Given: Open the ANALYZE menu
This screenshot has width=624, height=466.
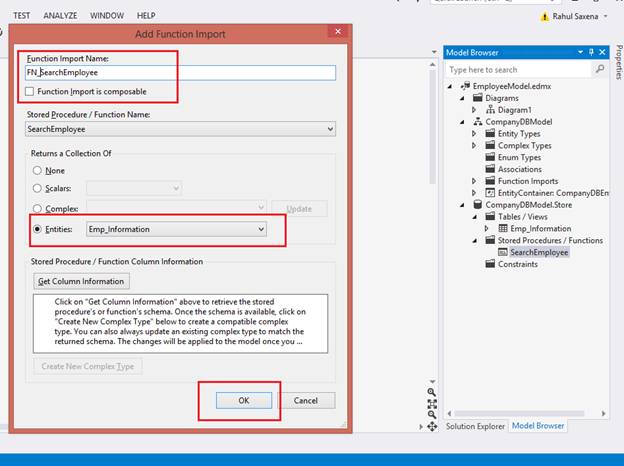Looking at the screenshot, I should (x=60, y=16).
